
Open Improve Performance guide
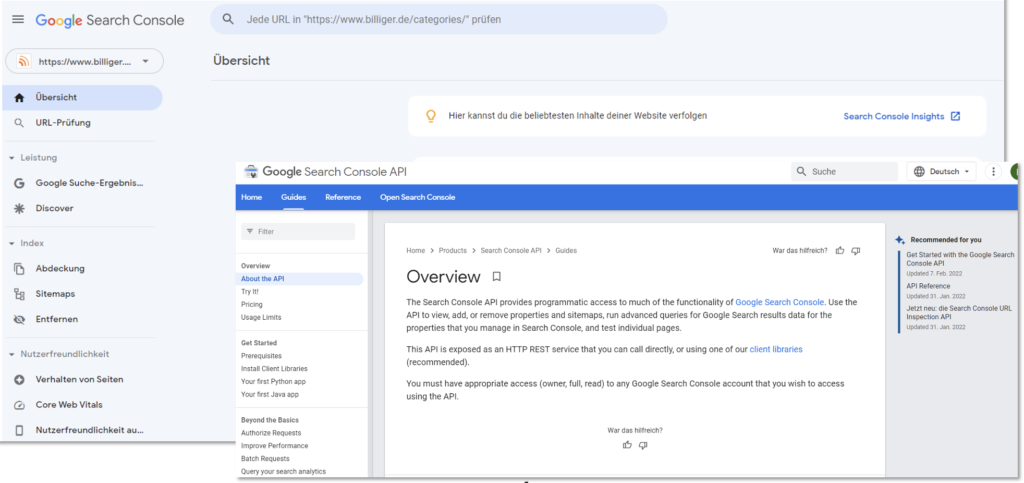tap(274, 446)
